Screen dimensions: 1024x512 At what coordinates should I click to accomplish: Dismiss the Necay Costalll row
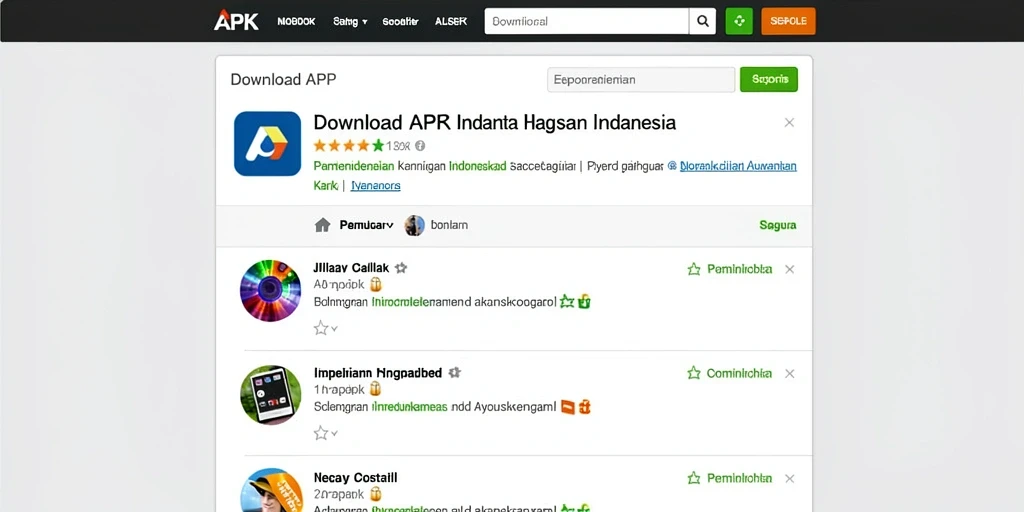pyautogui.click(x=790, y=479)
